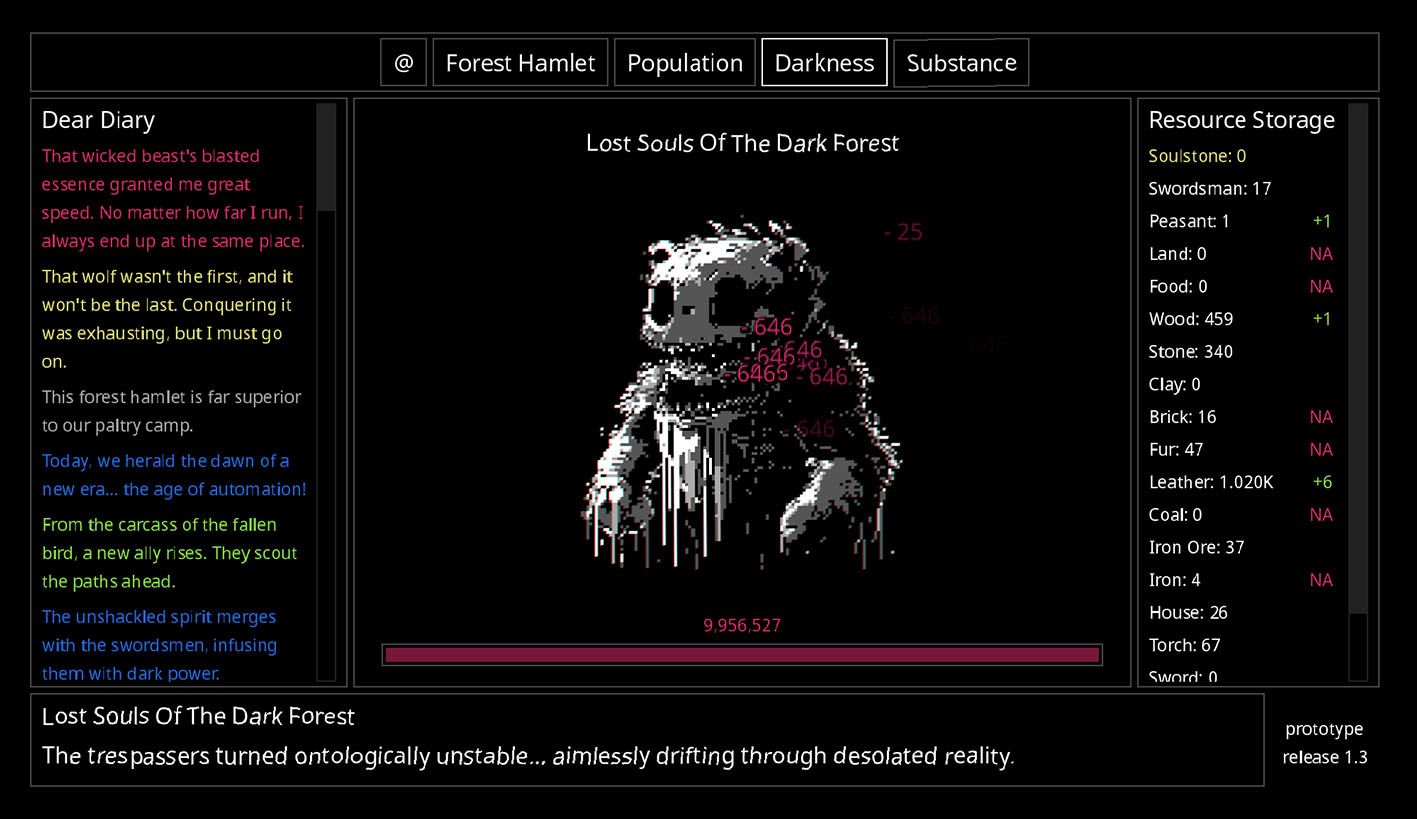Click the Swordsman: 17 resource
This screenshot has height=819, width=1417.
tap(1209, 189)
